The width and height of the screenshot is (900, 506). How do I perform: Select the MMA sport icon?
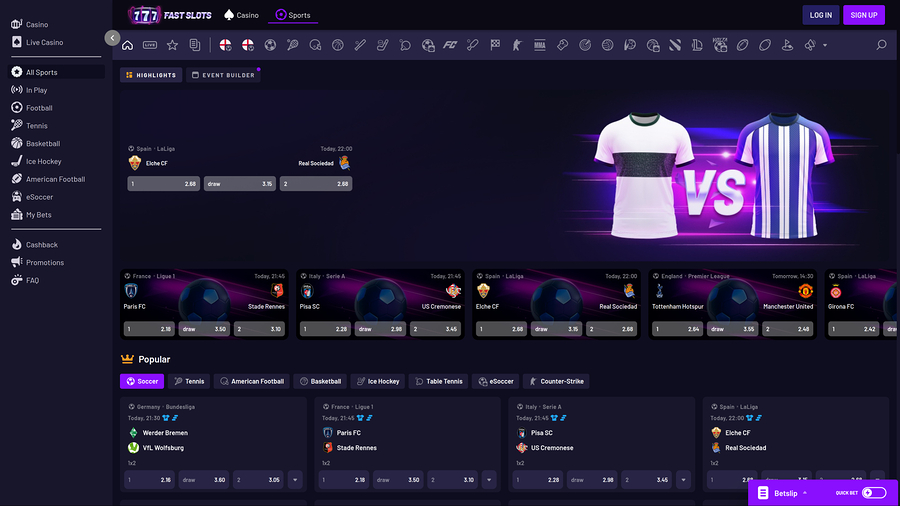pyautogui.click(x=540, y=45)
